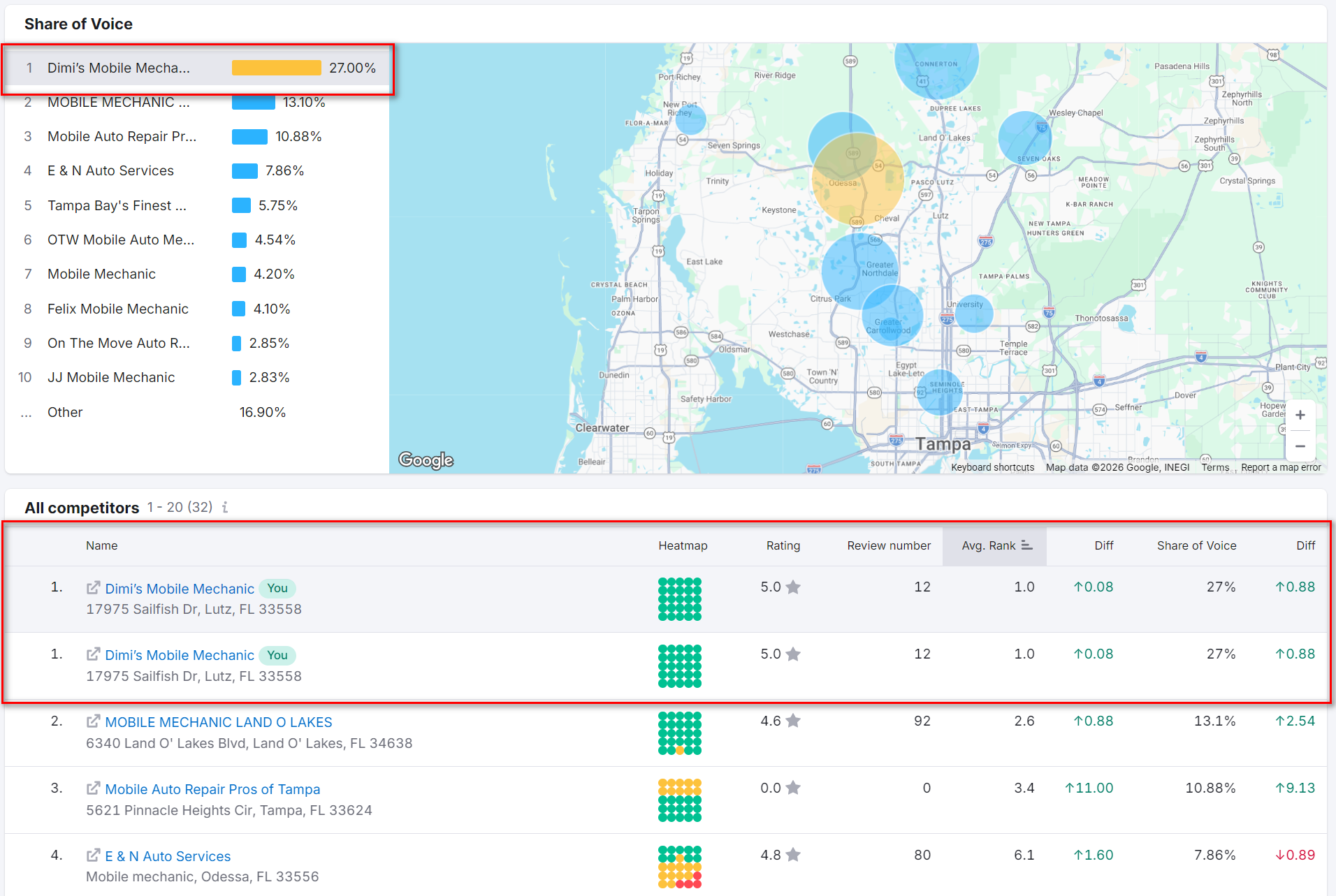The width and height of the screenshot is (1336, 896).
Task: Click heatmap grid for Mobile Auto Repair Pros of Tampa
Action: (x=679, y=800)
